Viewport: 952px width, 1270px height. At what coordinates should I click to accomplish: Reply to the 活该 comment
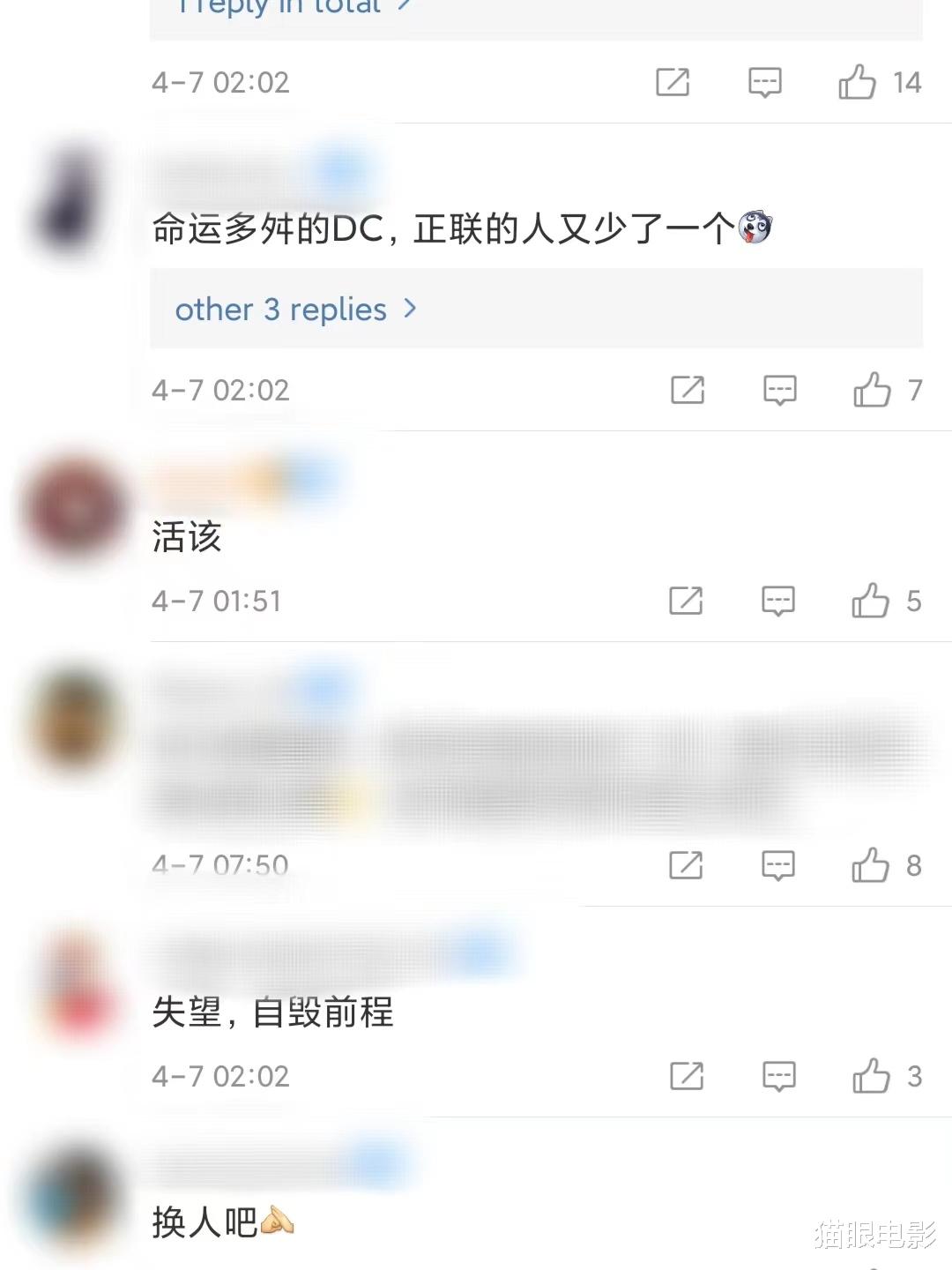[x=778, y=601]
